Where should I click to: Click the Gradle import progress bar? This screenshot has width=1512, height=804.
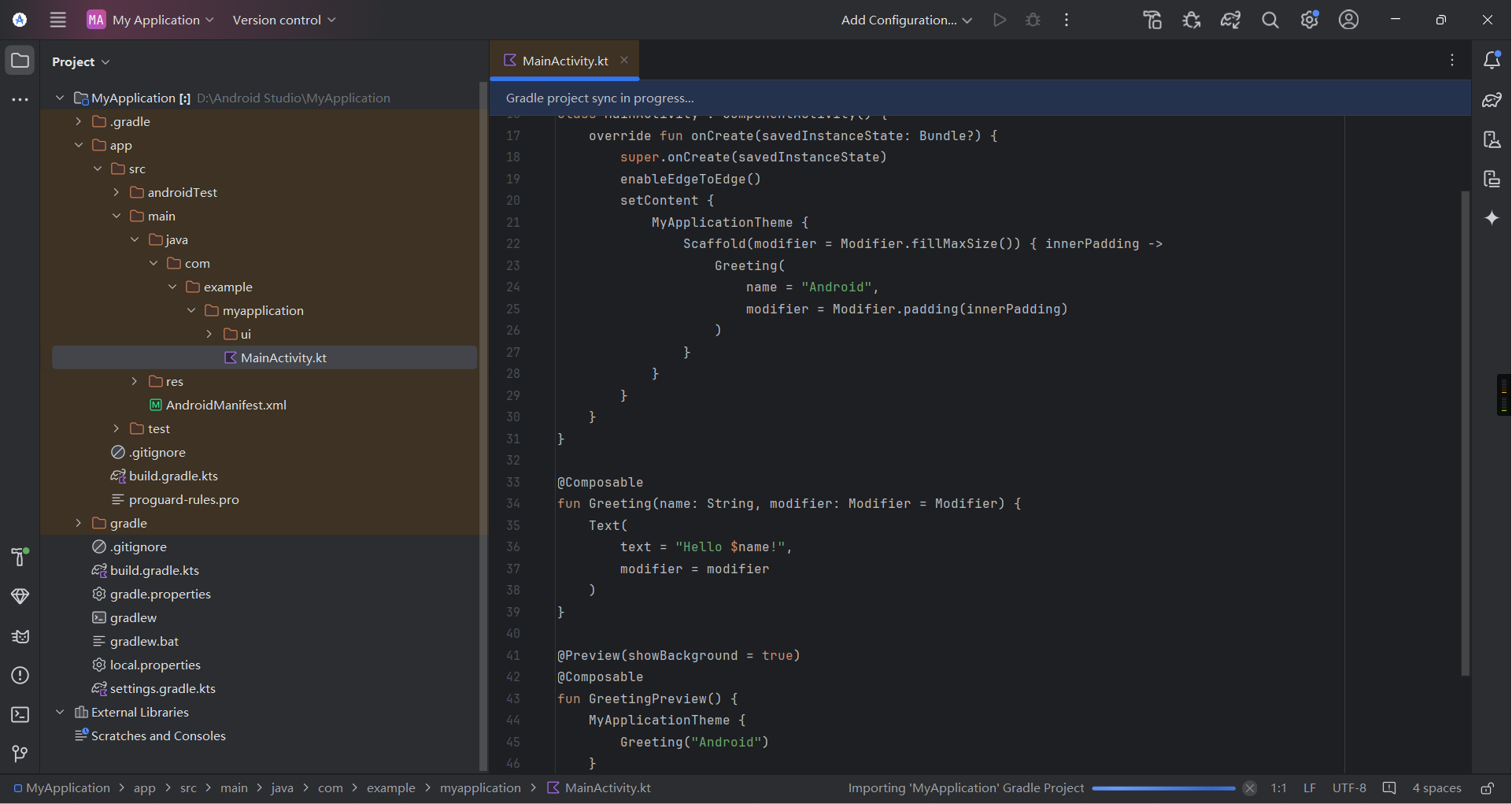pos(1163,788)
